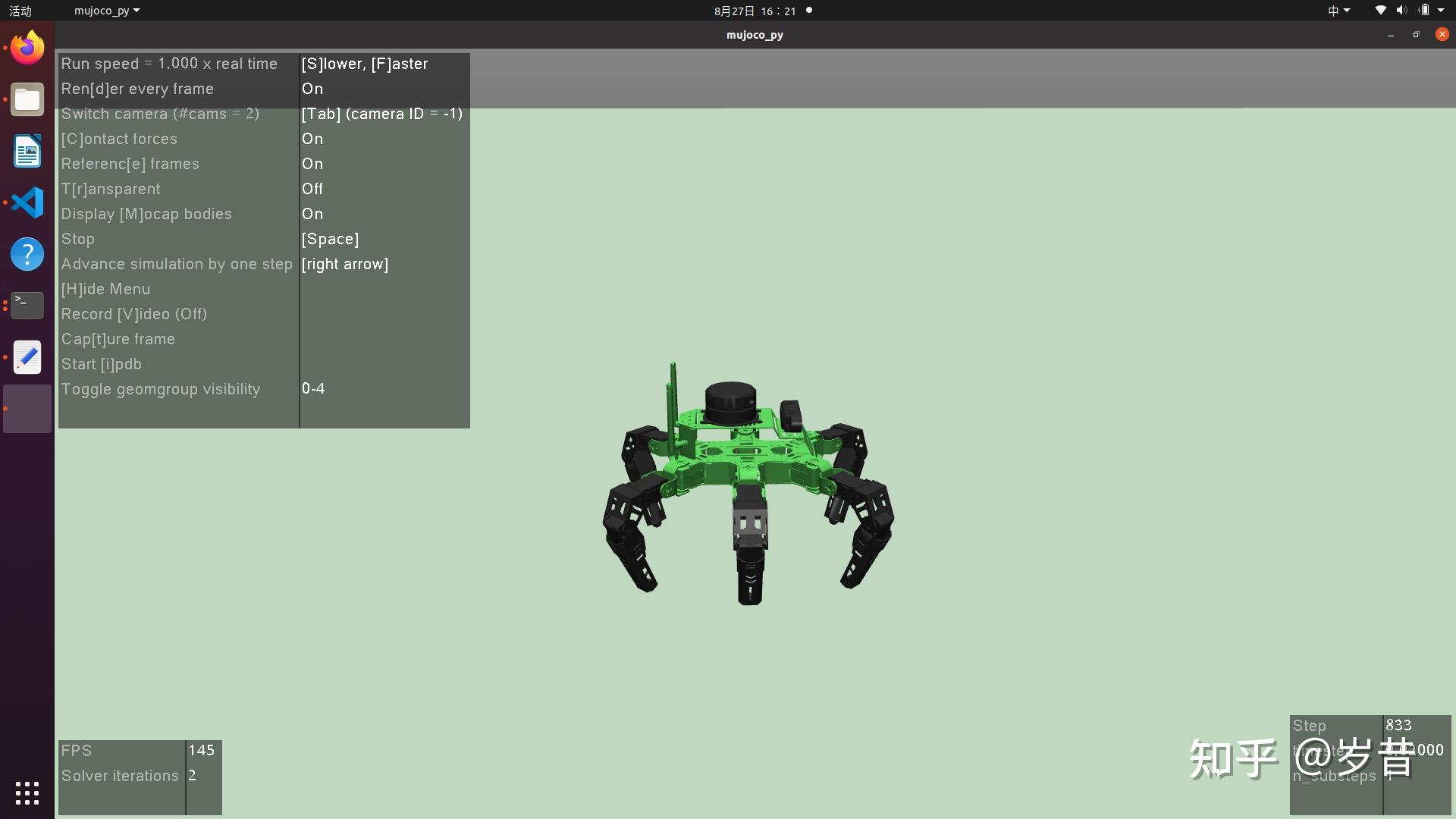The height and width of the screenshot is (819, 1456).
Task: Click the Activities menu in top bar
Action: (x=20, y=11)
